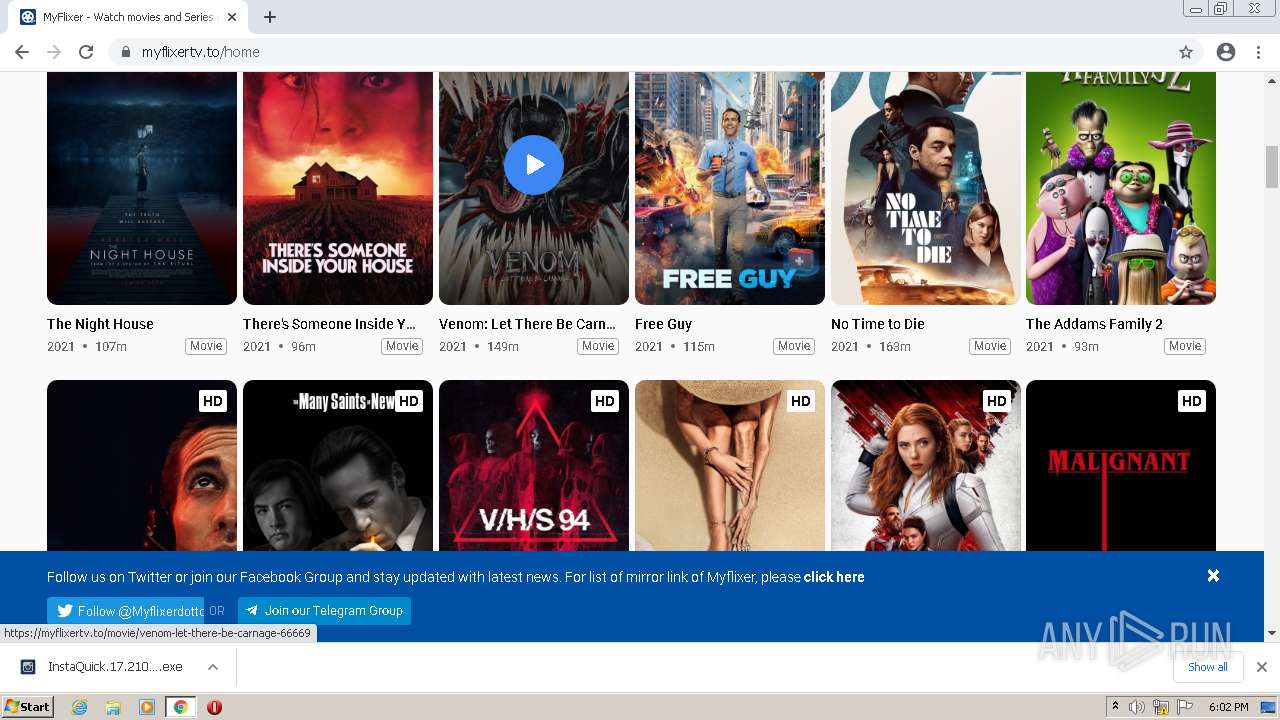Expand InstaQuick download options chevron
Screen dimensions: 1280x720
tap(213, 667)
